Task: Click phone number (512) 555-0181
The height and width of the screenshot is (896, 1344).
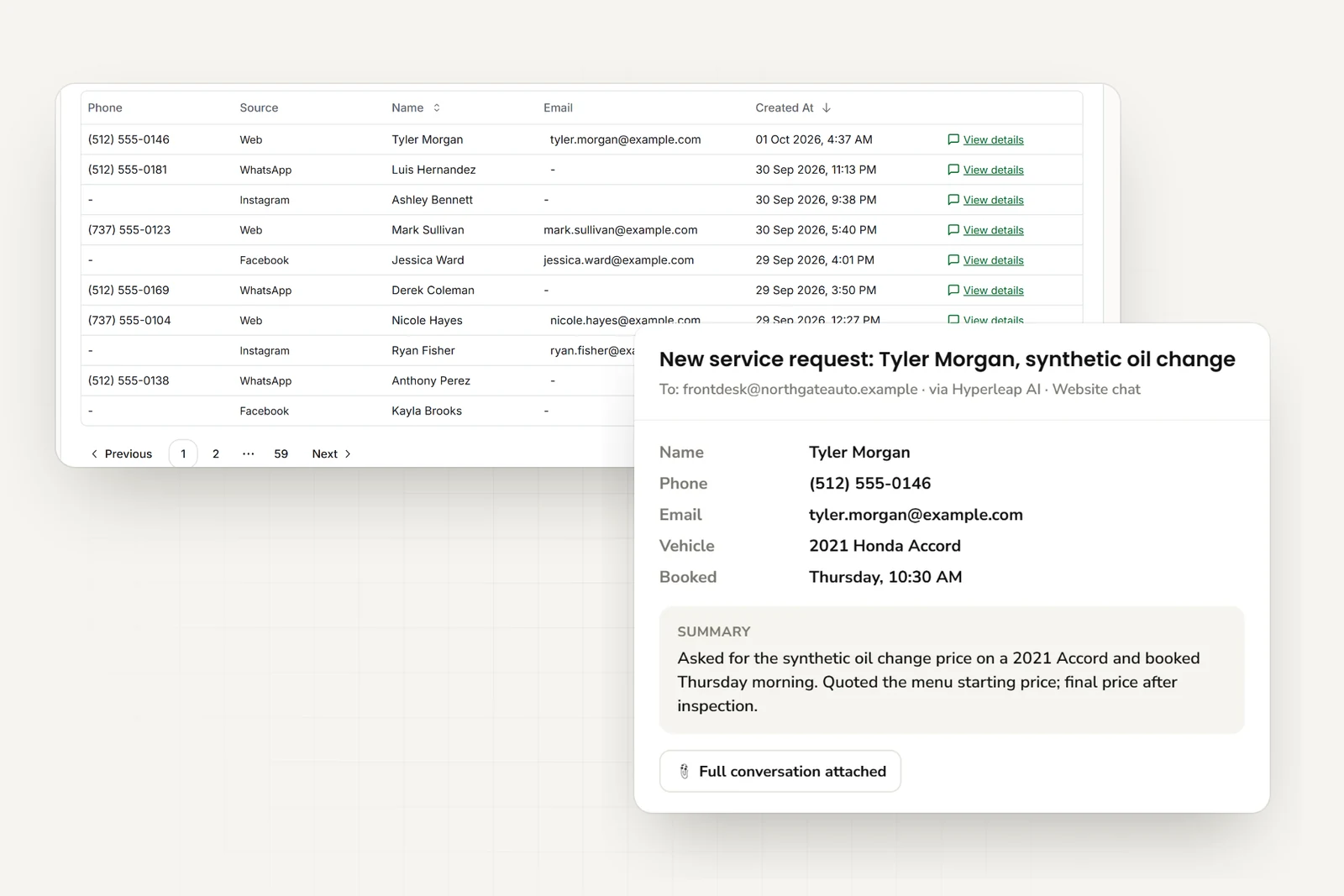Action: [128, 170]
